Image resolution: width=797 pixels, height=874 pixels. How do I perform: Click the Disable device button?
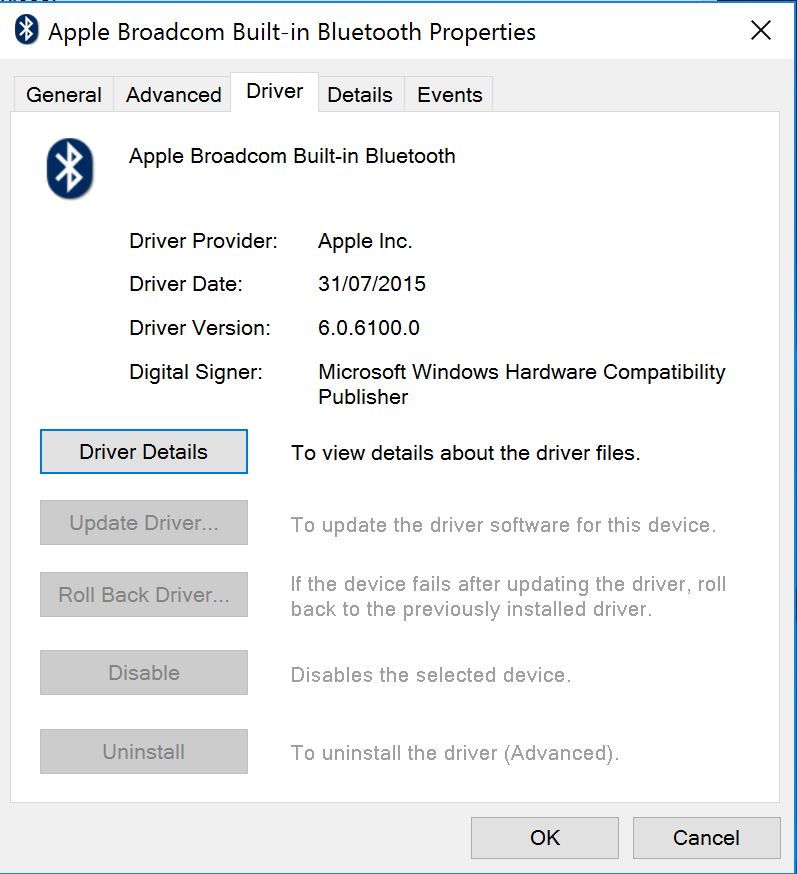[144, 672]
